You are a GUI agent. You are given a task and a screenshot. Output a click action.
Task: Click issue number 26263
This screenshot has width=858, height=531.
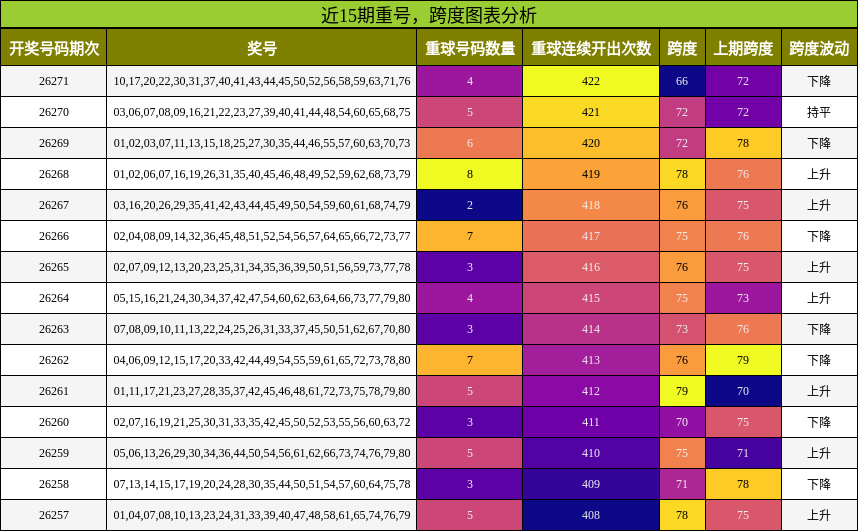[x=54, y=329]
